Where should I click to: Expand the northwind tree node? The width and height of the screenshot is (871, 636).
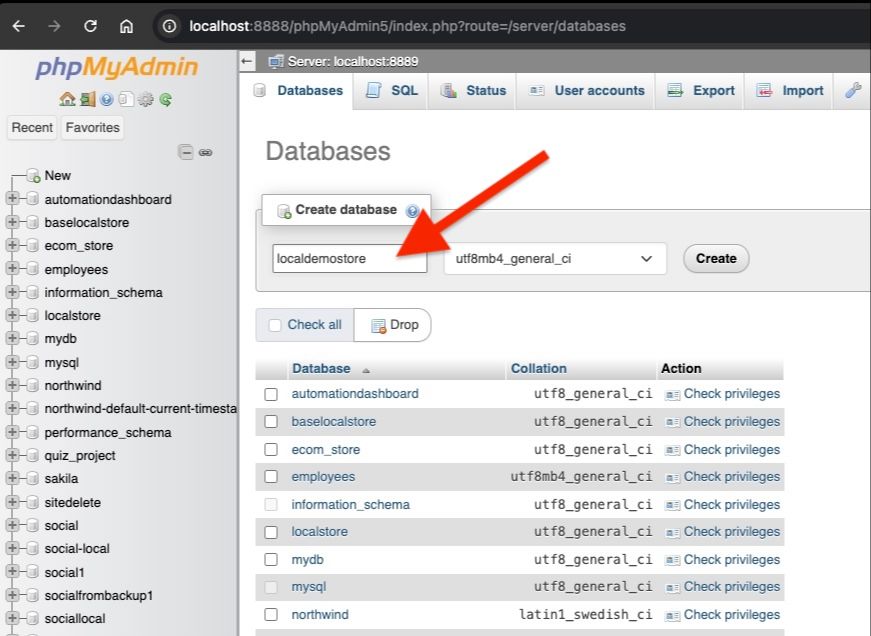[12, 385]
